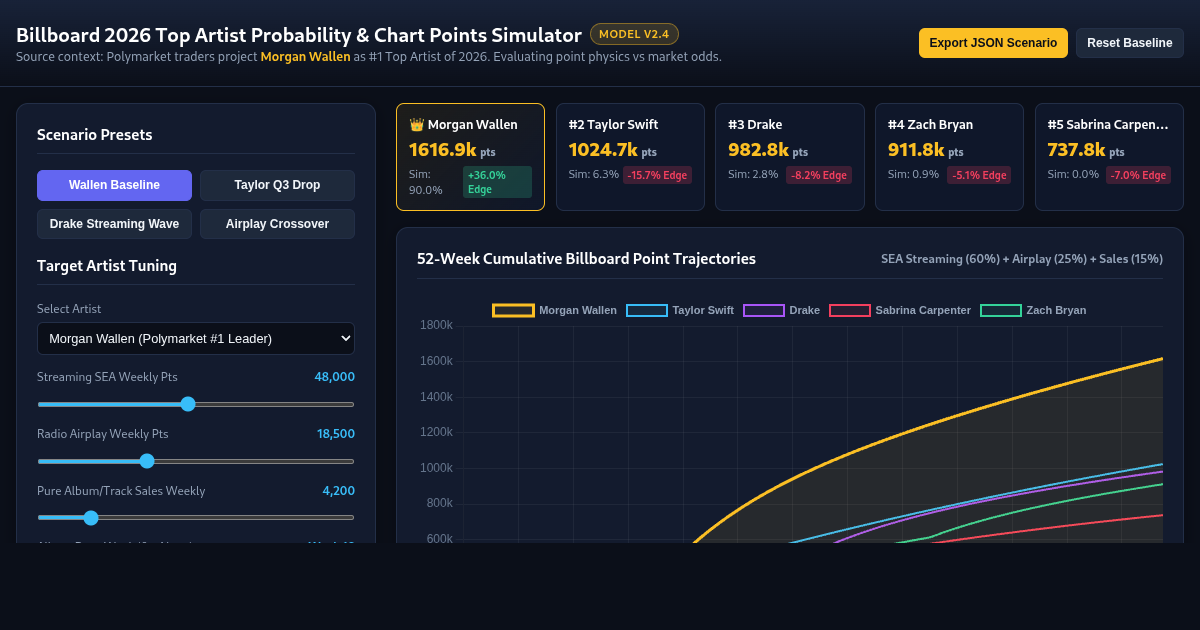Screen dimensions: 1200x630
Task: Toggle Taylor Swift legend swatch in chart
Action: (x=646, y=310)
